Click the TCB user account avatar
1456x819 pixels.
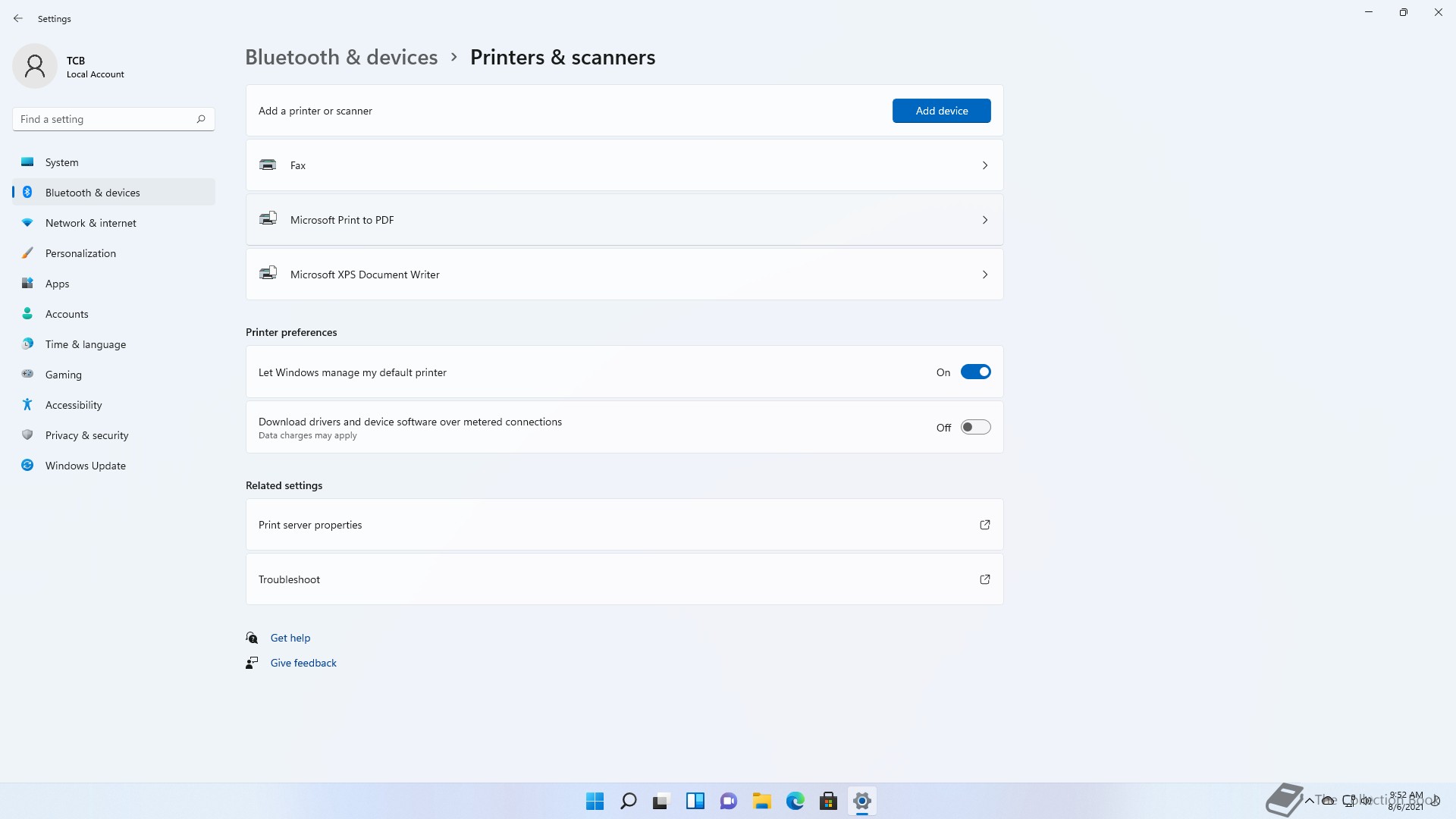pyautogui.click(x=35, y=66)
